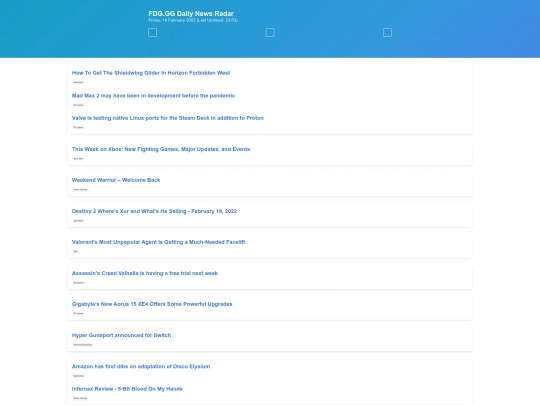Click the FDG.GG Daily News Radar title
This screenshot has height=405, width=540.
191,13
